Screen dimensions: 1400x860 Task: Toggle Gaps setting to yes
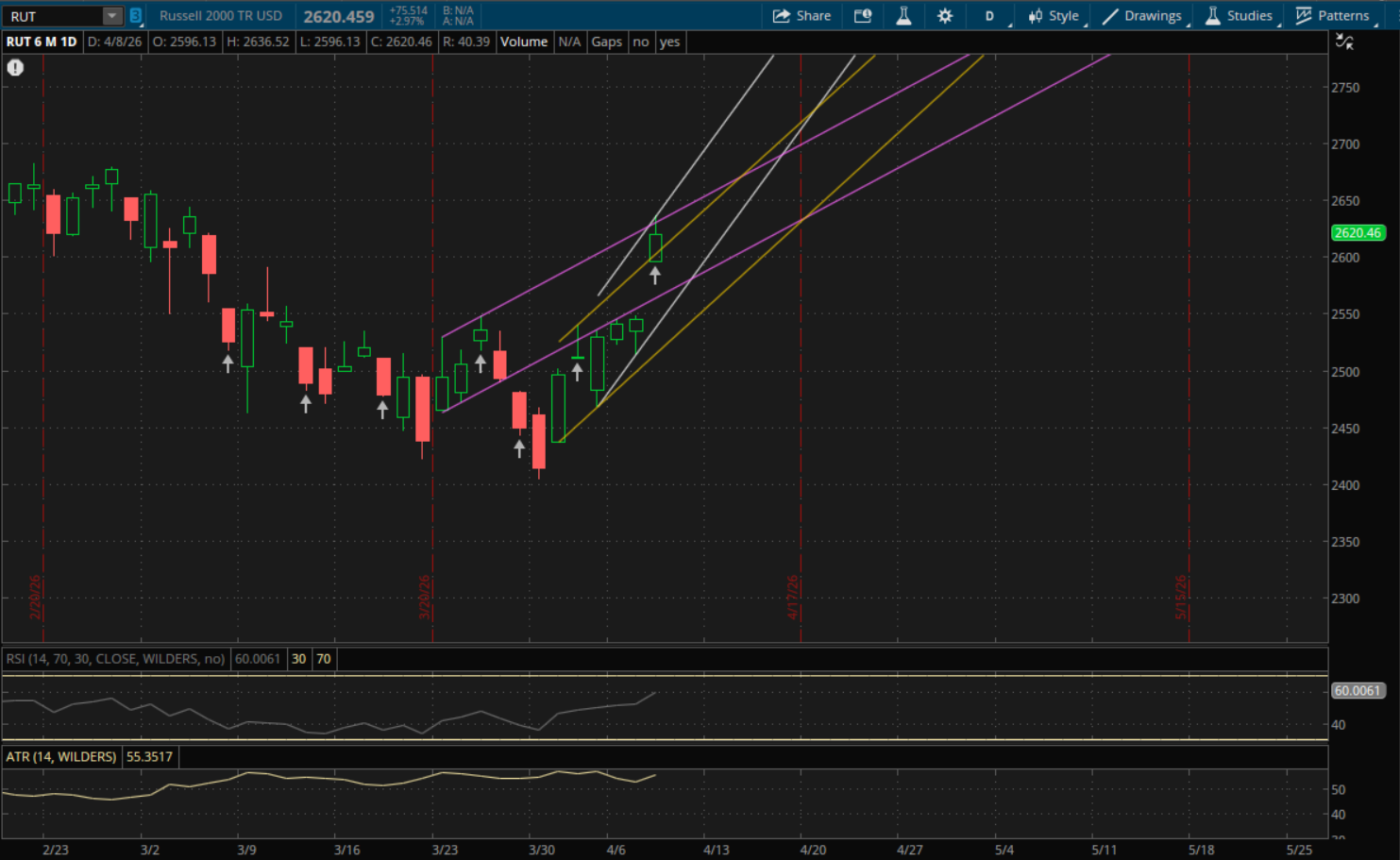(669, 42)
